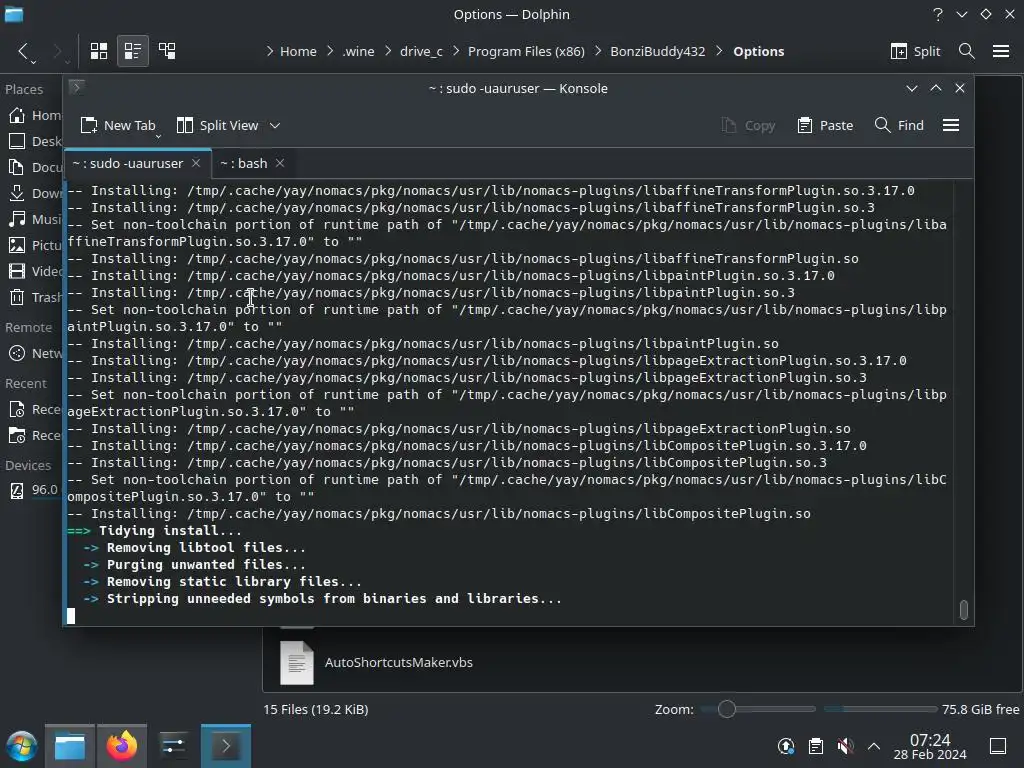Open Desktop in Places panel
Viewport: 1024px width, 768px height.
click(34, 141)
